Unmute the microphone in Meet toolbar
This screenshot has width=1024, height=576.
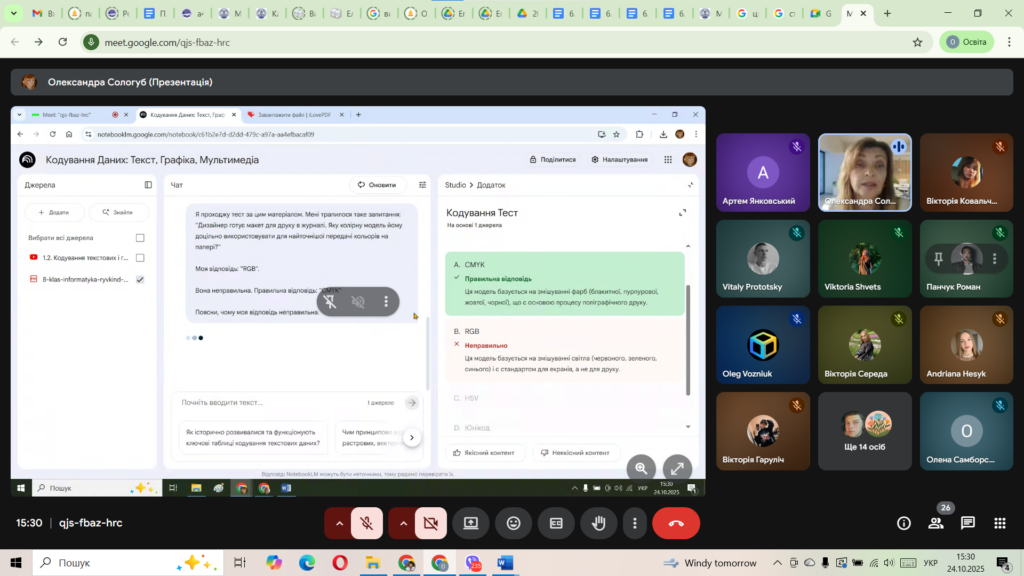tap(368, 523)
